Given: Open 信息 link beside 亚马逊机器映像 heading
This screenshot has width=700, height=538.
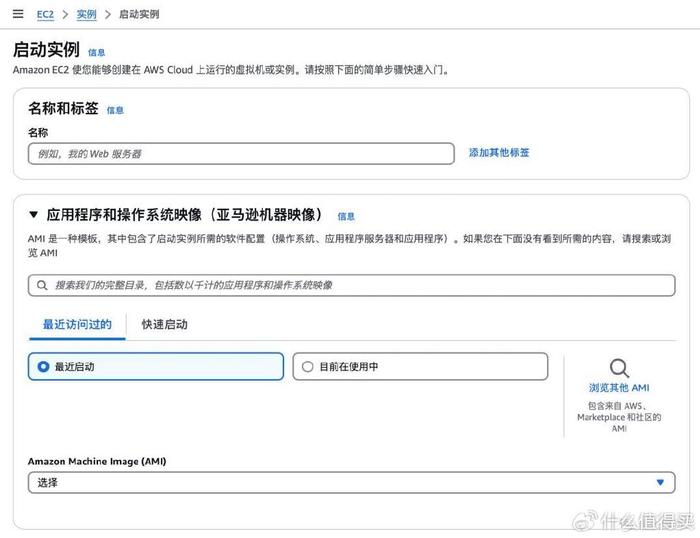Looking at the screenshot, I should [346, 217].
